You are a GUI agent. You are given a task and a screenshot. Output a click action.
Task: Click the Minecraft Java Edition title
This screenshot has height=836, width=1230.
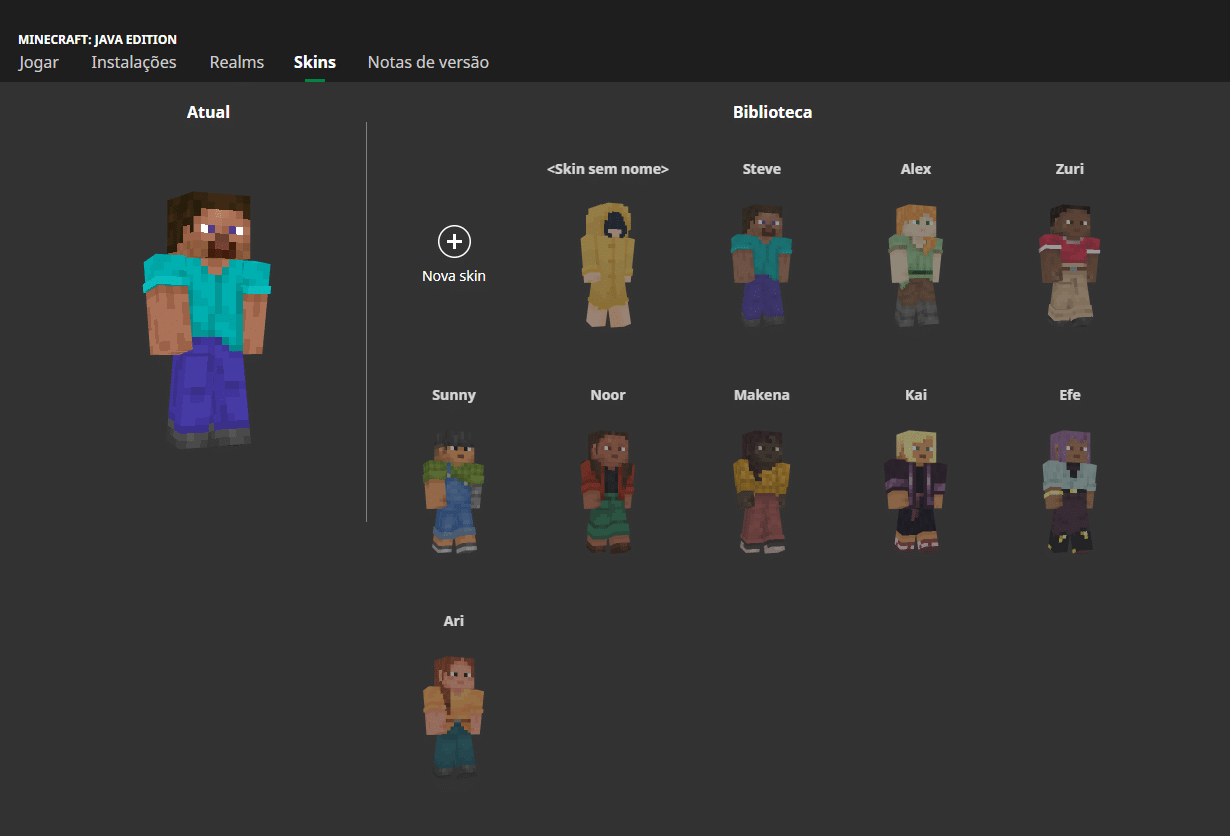click(98, 40)
